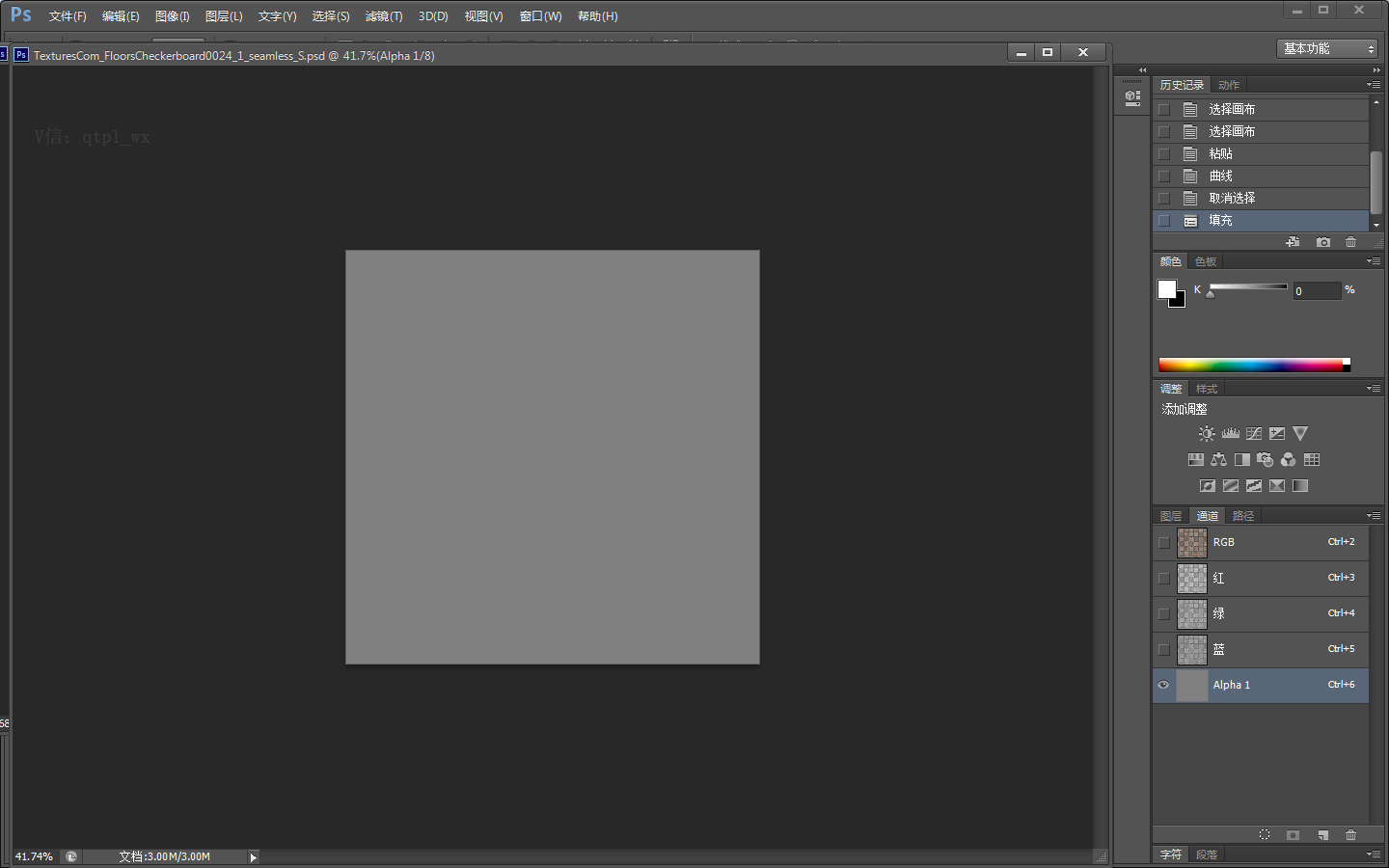Switch to the 色板 tab

[1206, 261]
